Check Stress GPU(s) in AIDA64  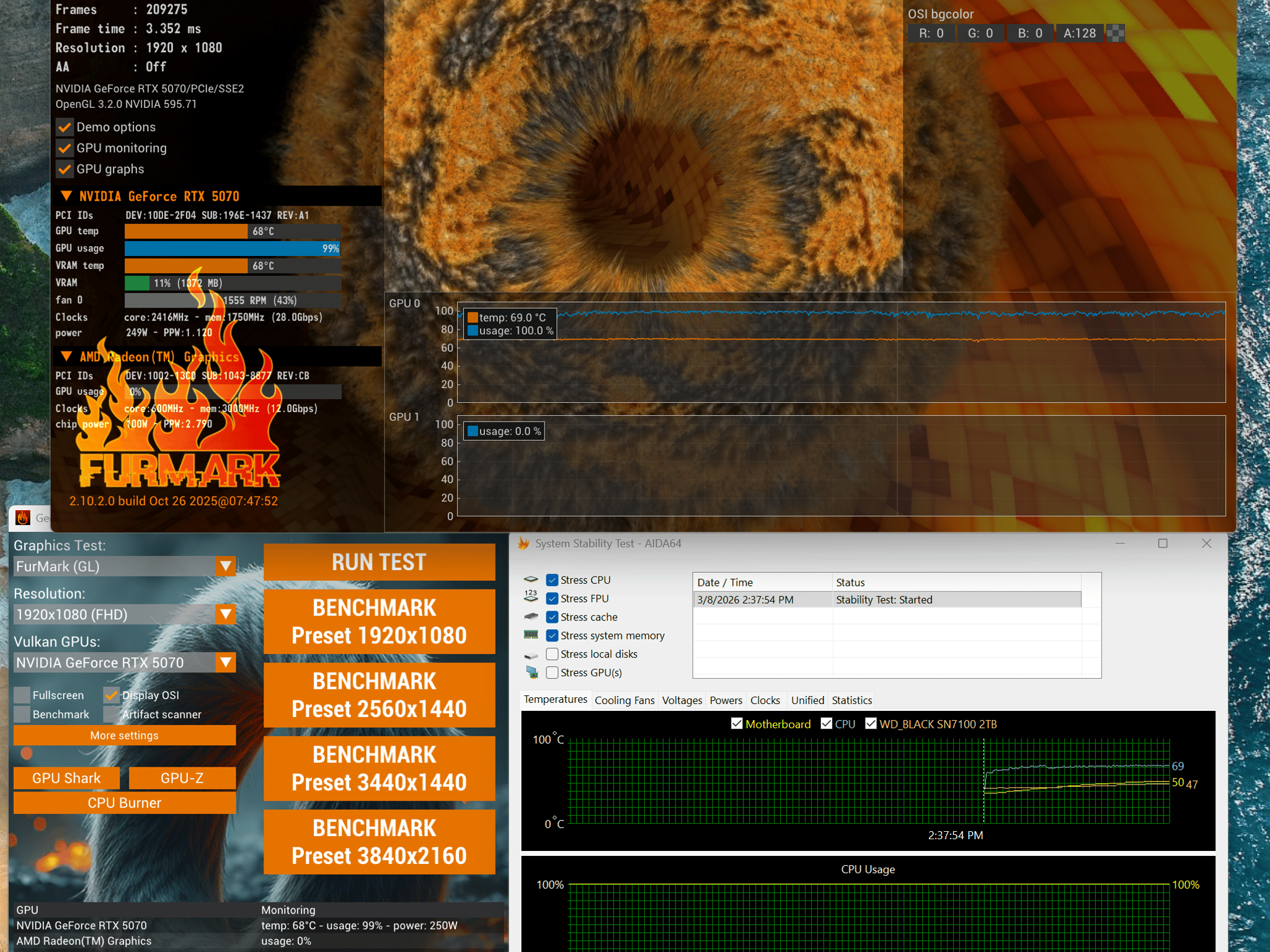coord(552,673)
